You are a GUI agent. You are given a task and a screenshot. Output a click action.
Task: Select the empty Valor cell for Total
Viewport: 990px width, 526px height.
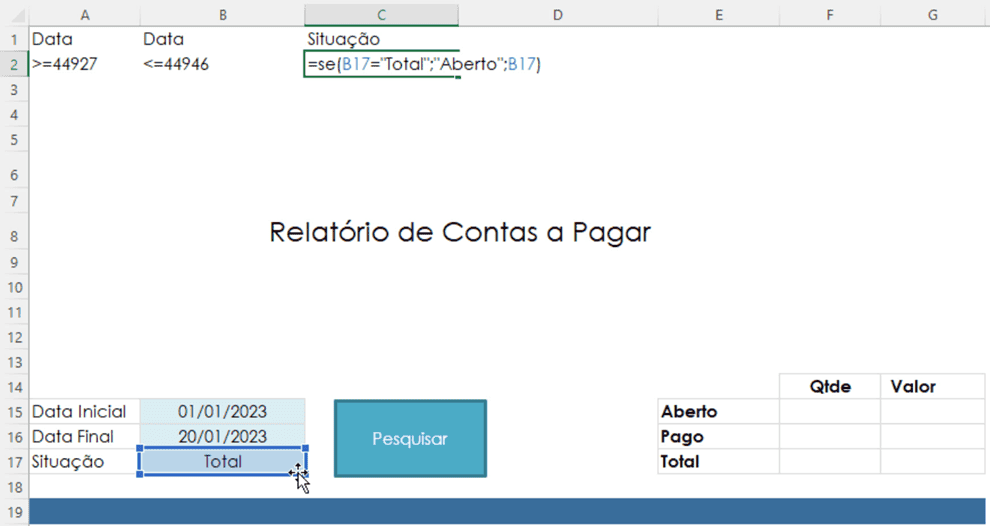point(932,462)
